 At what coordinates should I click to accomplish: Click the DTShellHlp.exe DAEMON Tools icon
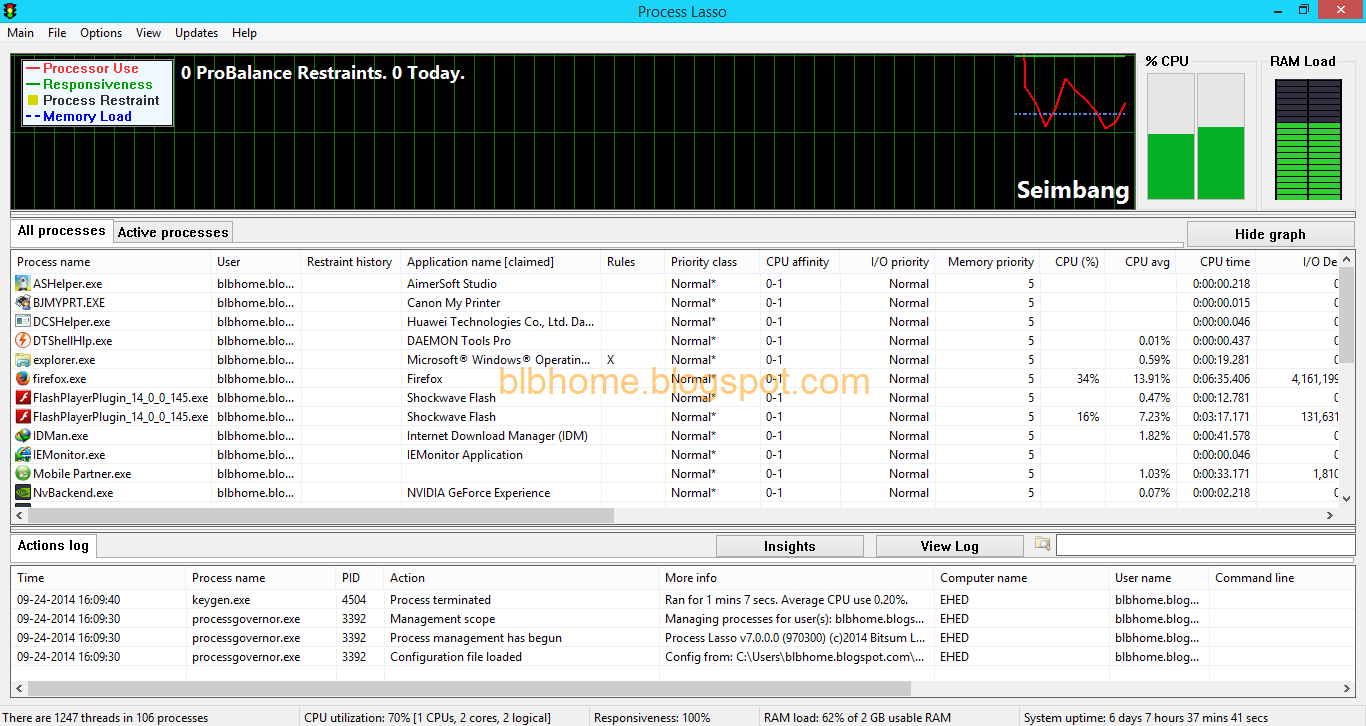click(x=23, y=341)
